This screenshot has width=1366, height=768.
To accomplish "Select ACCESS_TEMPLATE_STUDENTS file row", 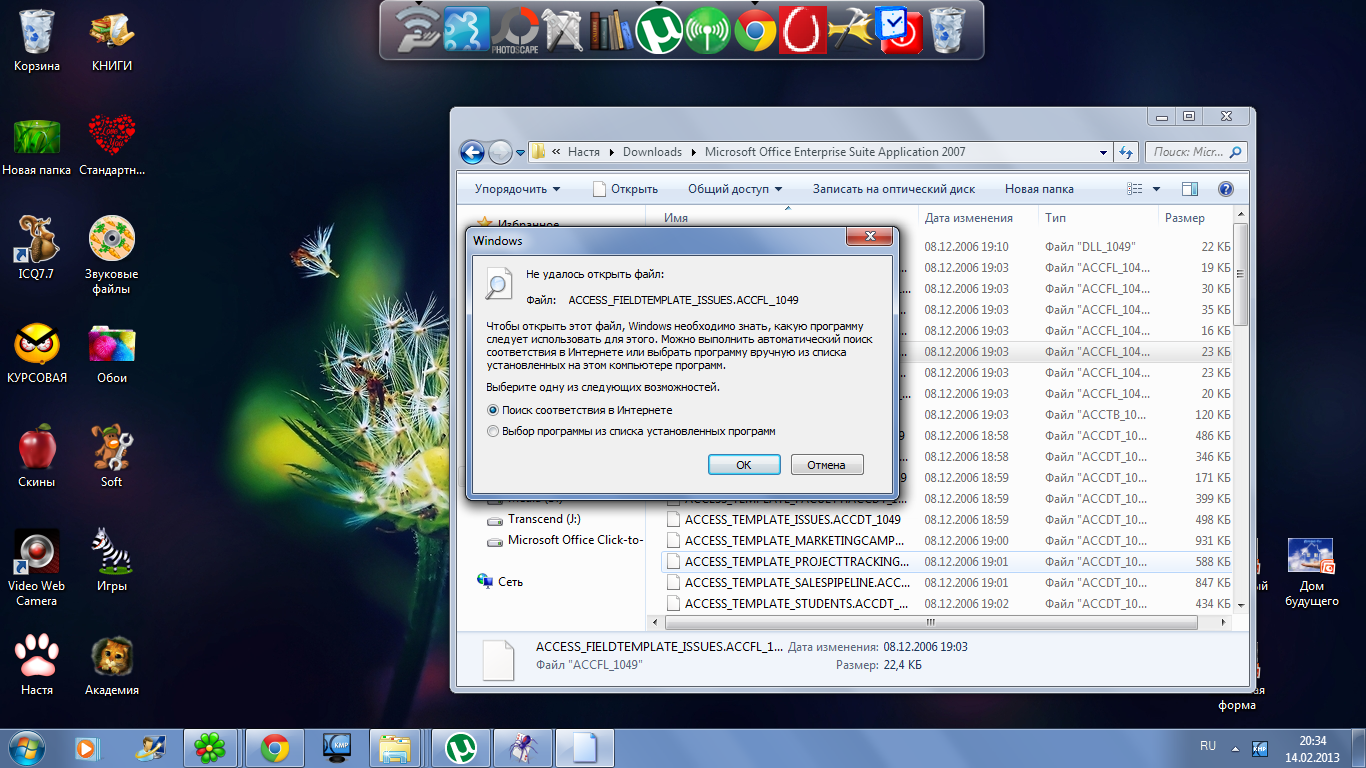I will (947, 604).
